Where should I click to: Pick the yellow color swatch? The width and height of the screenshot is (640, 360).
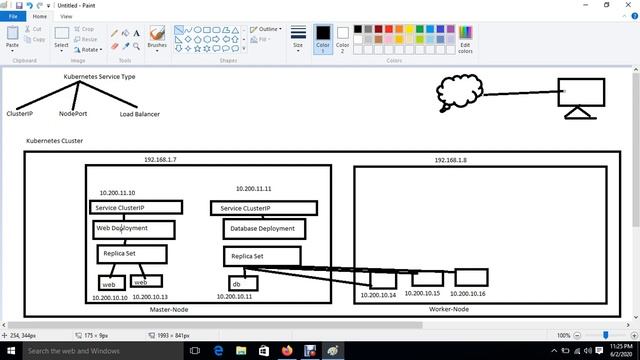[x=409, y=29]
